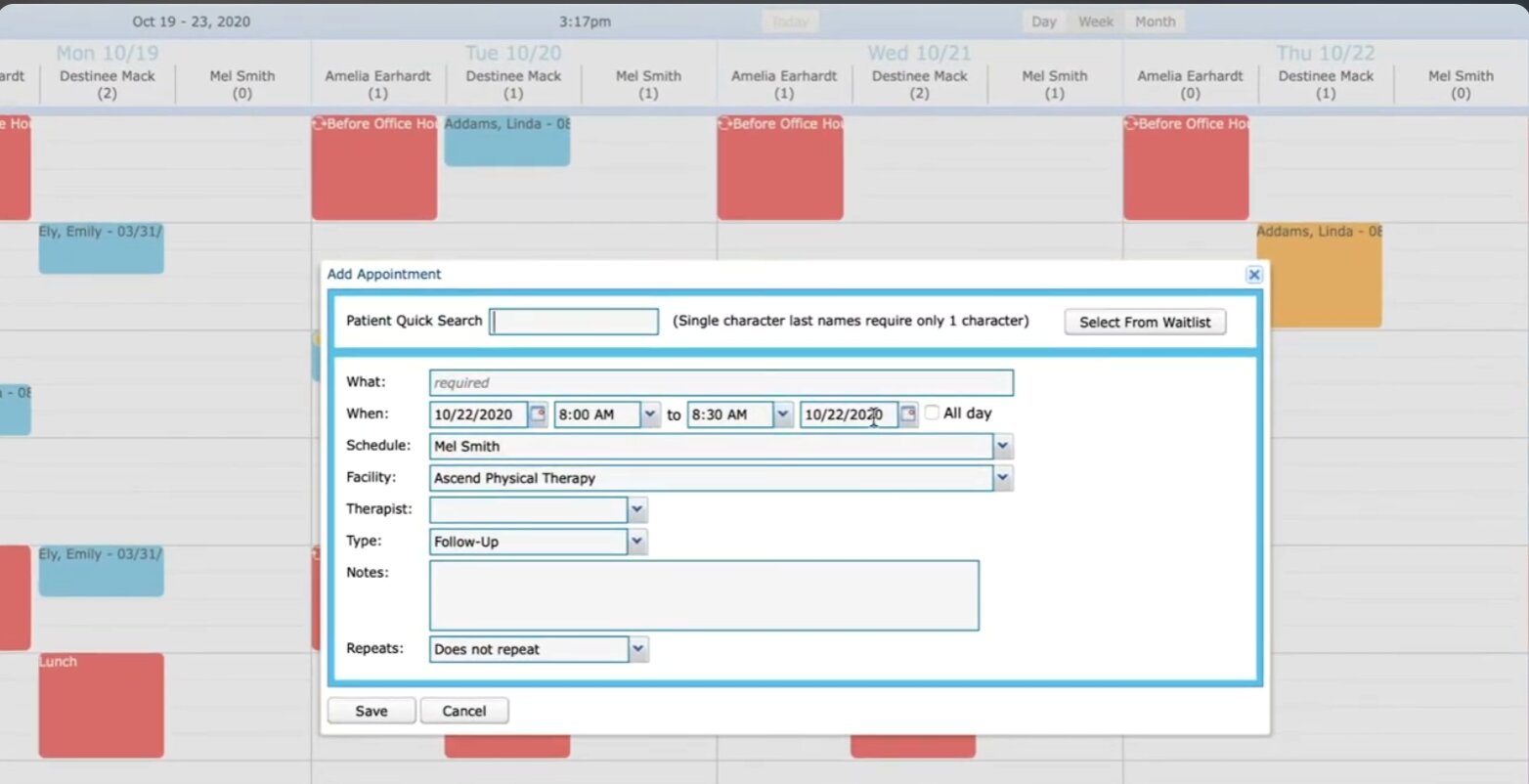The image size is (1529, 784).
Task: Click the Save button
Action: tap(371, 711)
